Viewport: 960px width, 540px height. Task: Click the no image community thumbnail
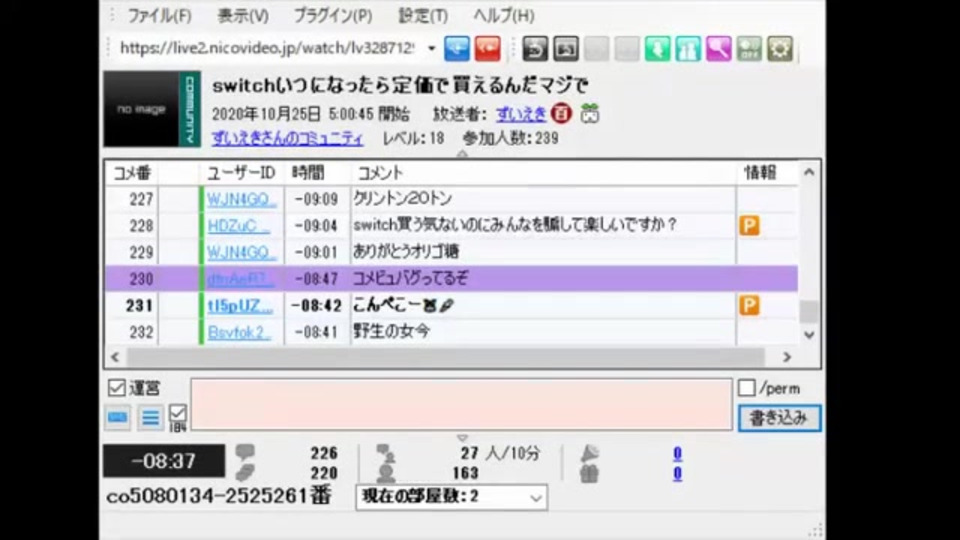coord(152,109)
